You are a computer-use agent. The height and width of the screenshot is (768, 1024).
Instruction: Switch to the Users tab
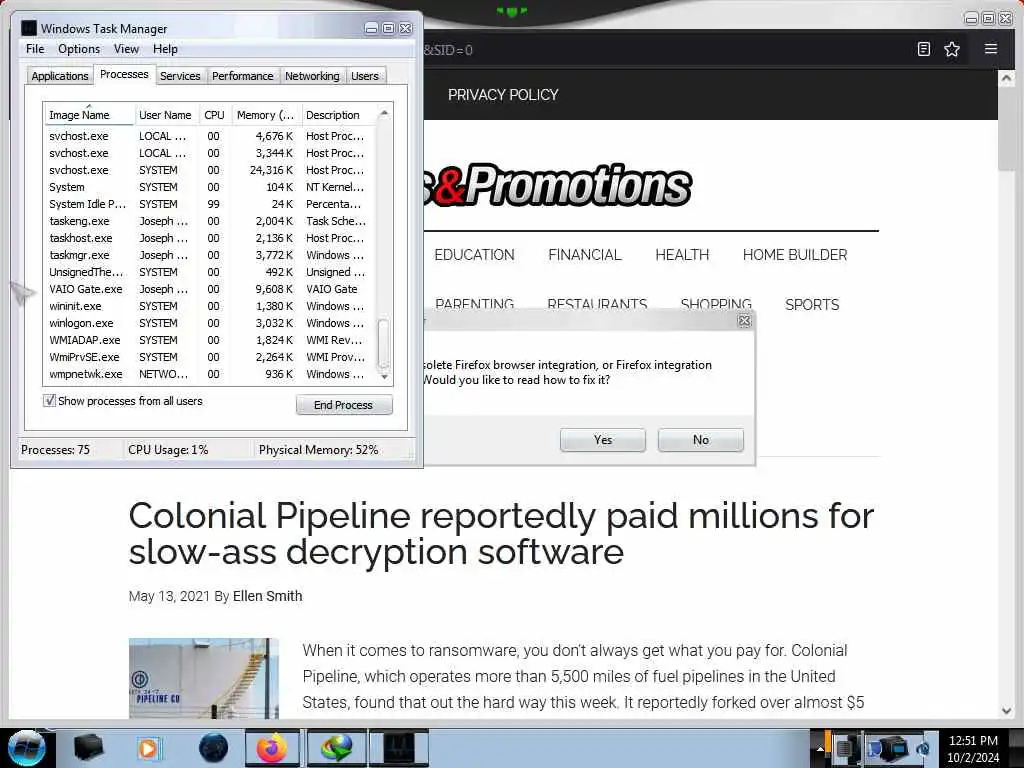364,76
